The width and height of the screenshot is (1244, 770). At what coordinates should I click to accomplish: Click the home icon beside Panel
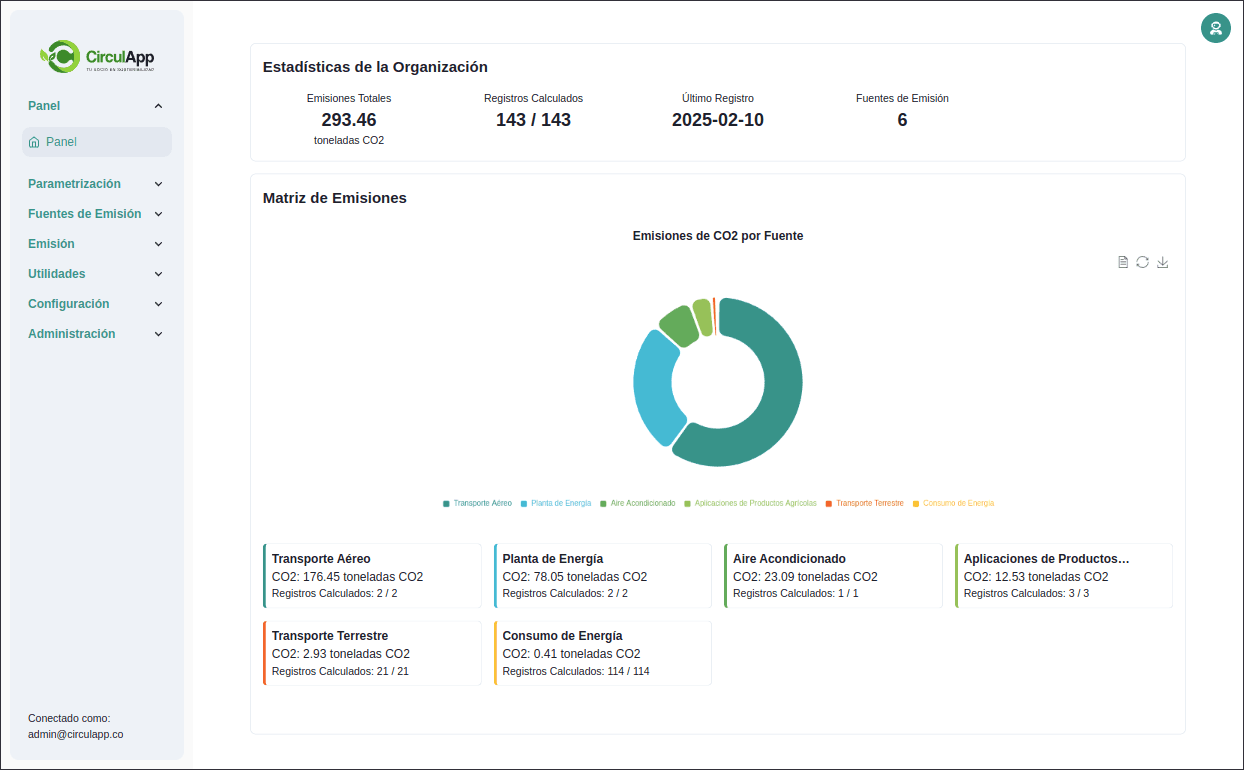[x=35, y=142]
